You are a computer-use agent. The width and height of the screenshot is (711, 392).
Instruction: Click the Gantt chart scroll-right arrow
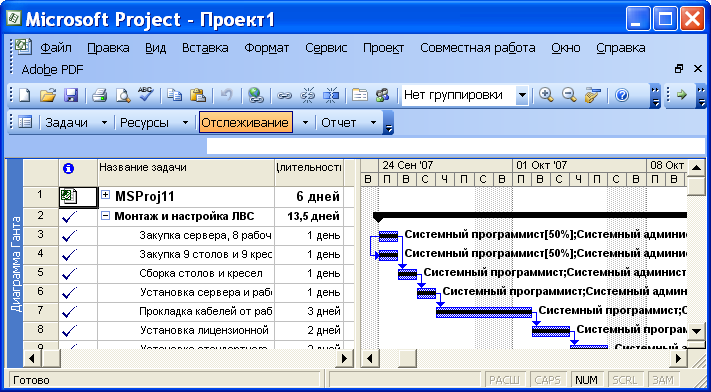[679, 358]
